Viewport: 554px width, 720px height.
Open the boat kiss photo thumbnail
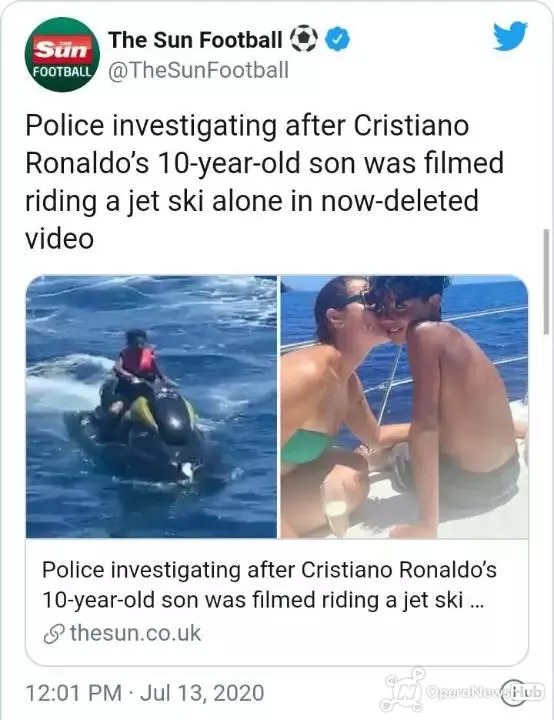[404, 407]
